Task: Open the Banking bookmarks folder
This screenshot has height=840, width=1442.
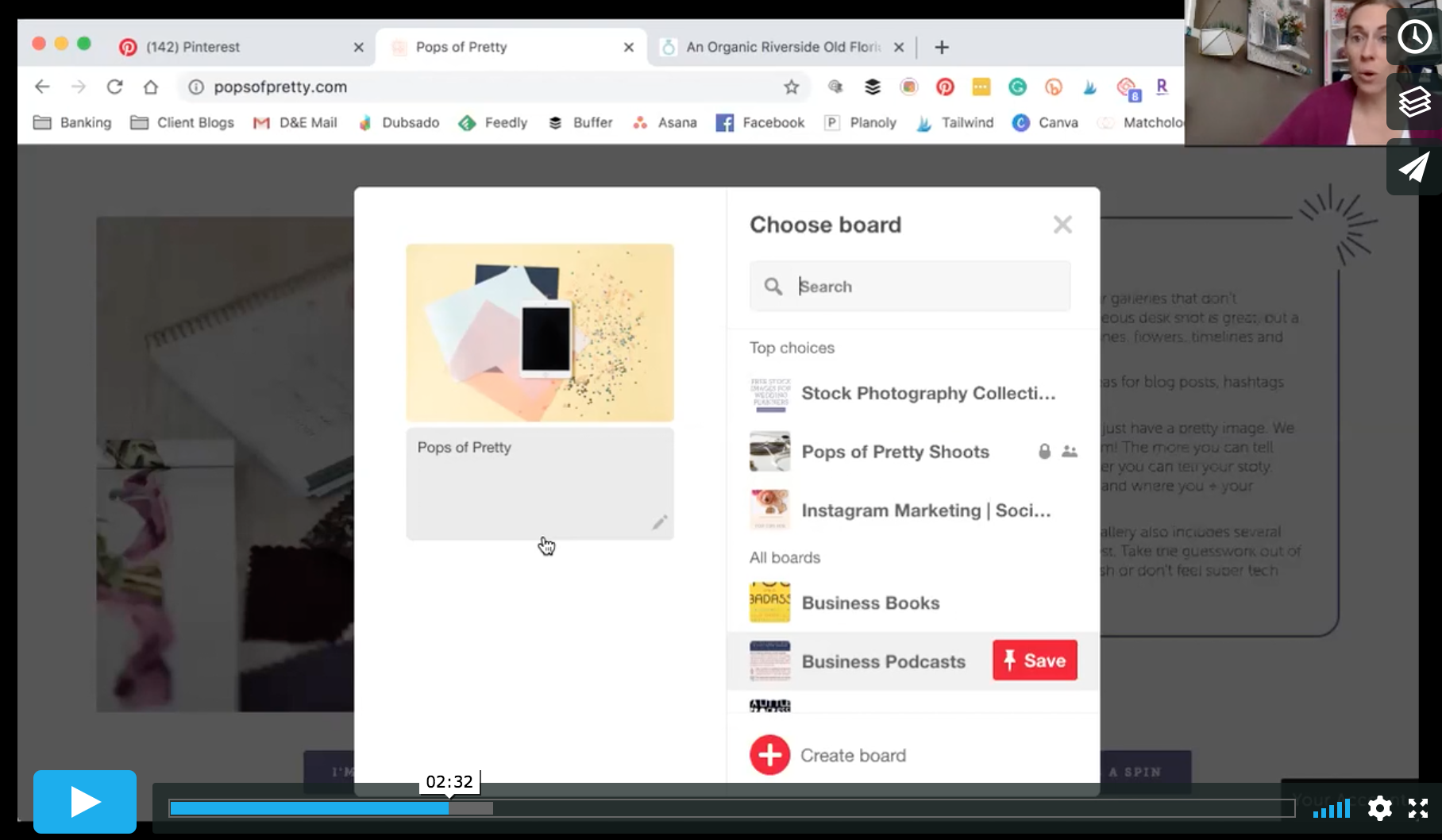Action: (x=72, y=122)
